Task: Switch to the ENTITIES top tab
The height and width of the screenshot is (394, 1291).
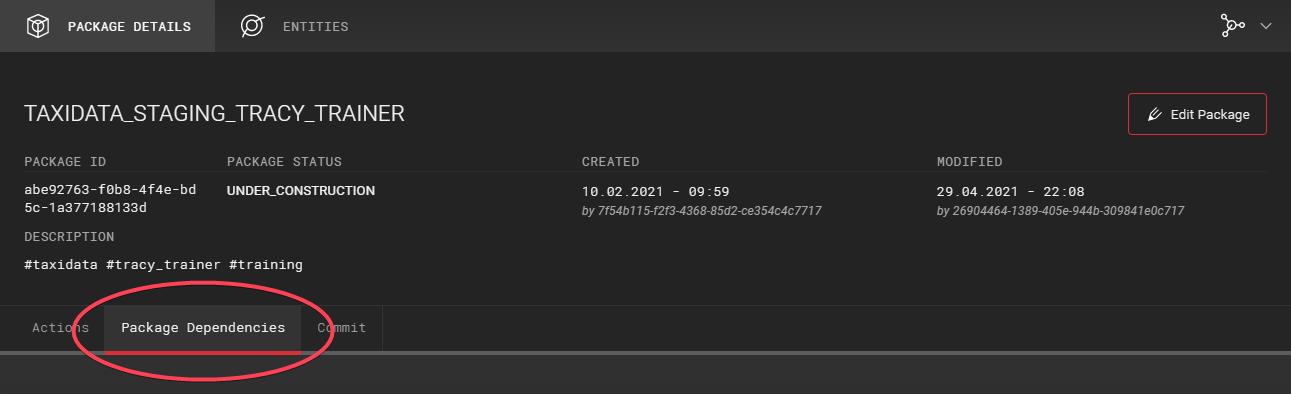Action: coord(294,26)
